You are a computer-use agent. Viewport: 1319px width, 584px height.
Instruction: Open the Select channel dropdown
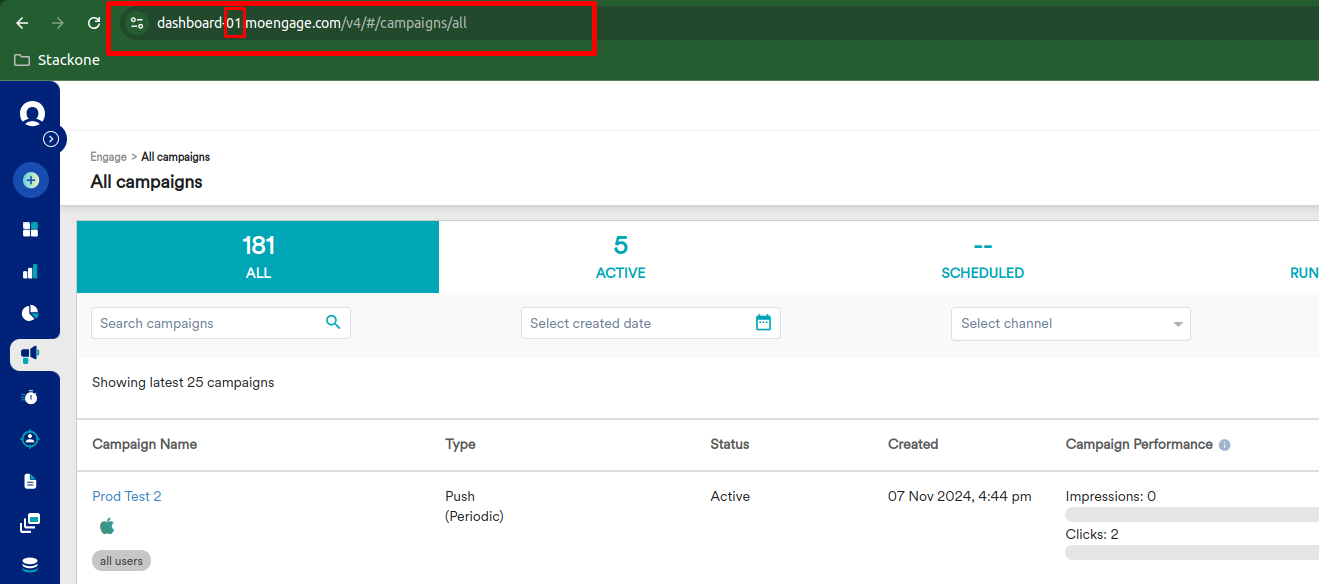click(x=1071, y=324)
